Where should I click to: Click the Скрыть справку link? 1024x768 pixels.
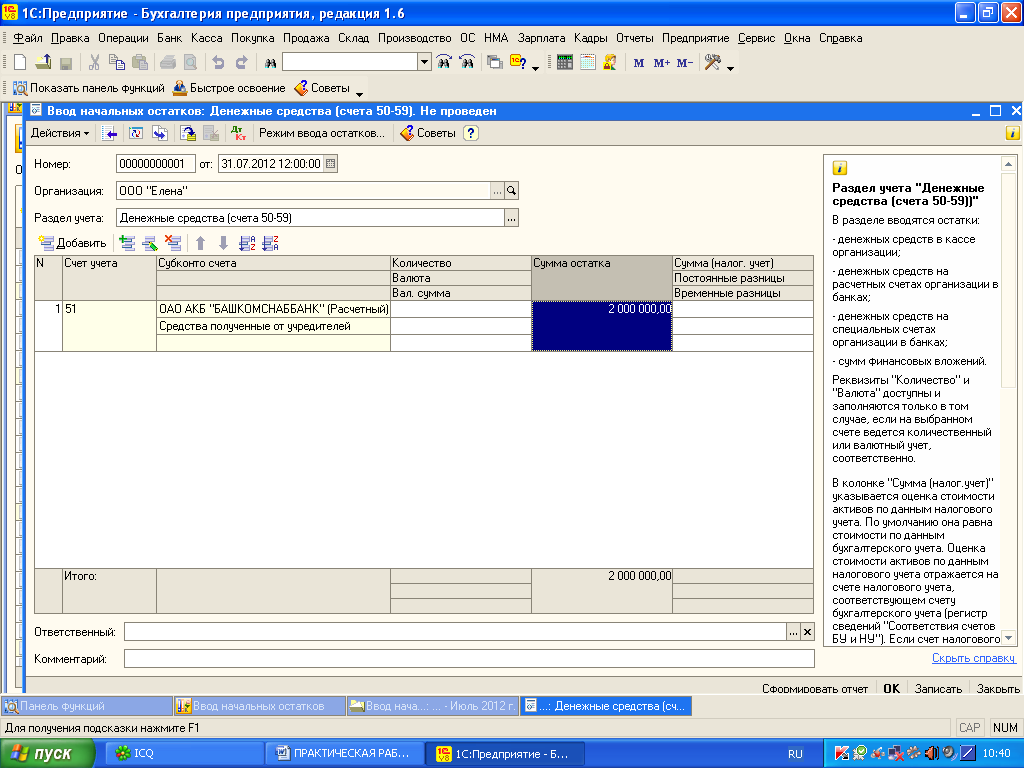click(973, 658)
